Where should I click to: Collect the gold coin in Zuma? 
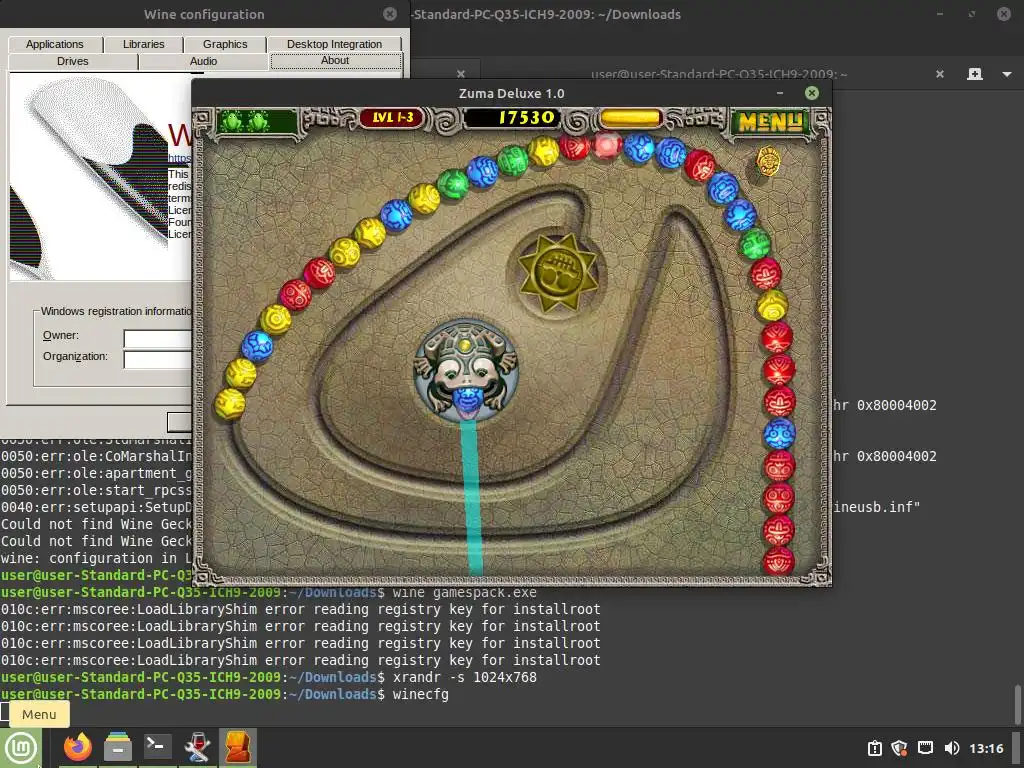pyautogui.click(x=768, y=161)
